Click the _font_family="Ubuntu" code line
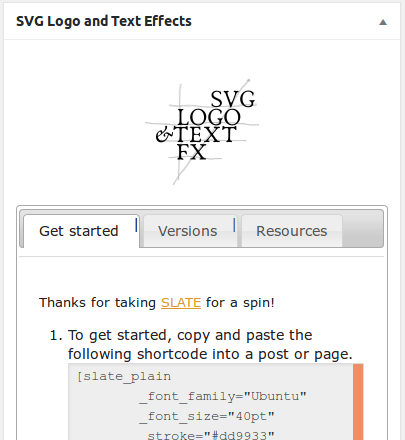Screen dimensions: 405x440 coord(223,397)
